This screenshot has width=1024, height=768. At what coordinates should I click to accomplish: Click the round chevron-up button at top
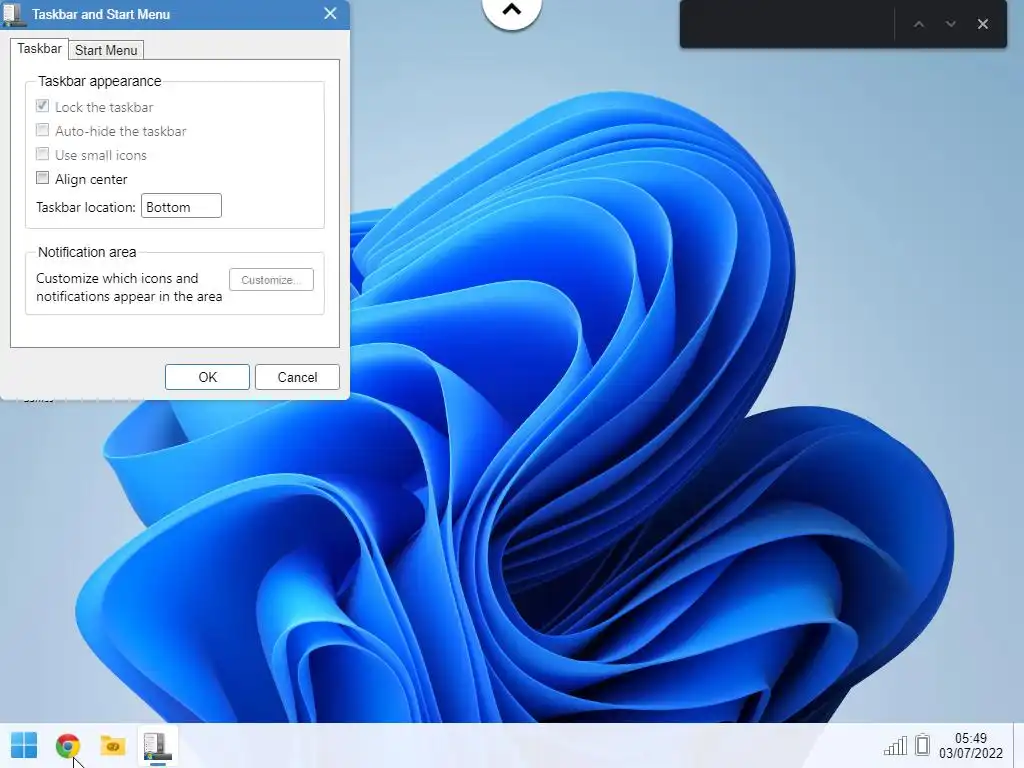(x=511, y=10)
